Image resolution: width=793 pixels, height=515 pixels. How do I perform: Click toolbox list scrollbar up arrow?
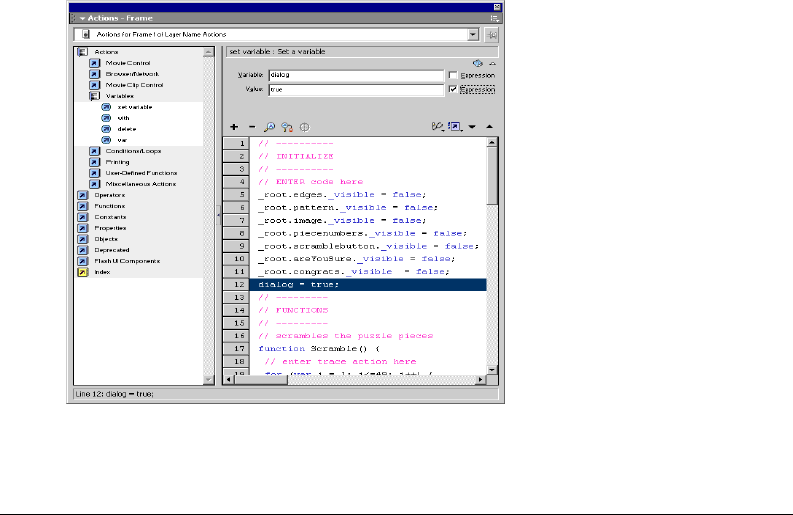tap(208, 52)
